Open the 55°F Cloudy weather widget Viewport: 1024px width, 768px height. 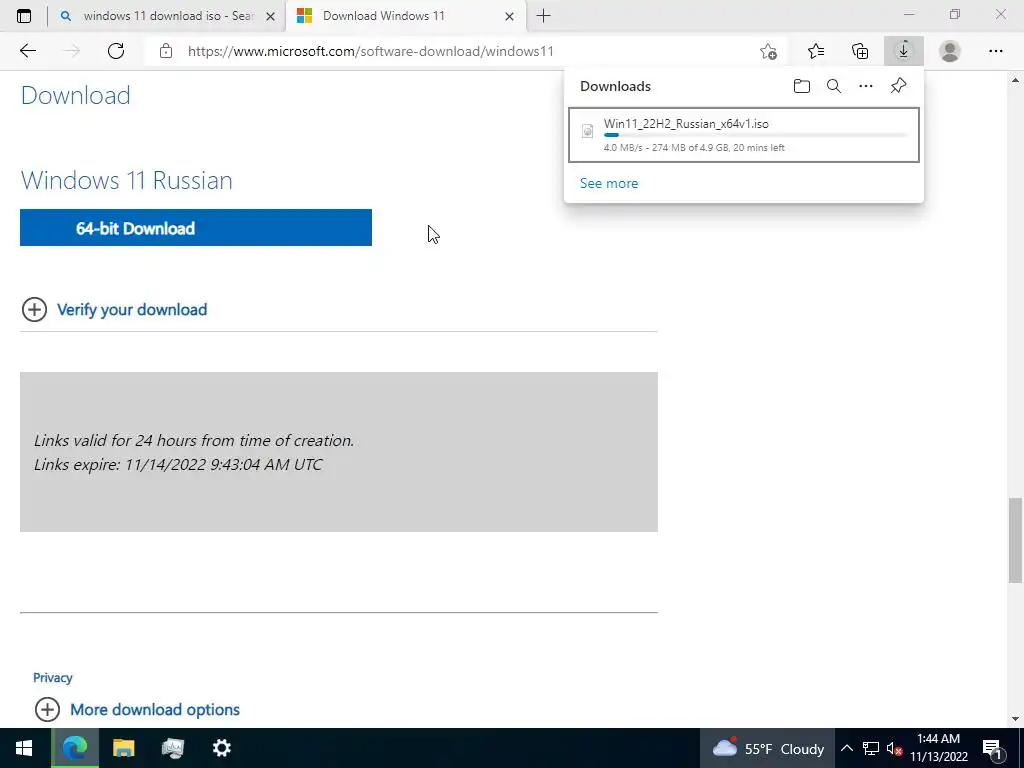pos(768,748)
